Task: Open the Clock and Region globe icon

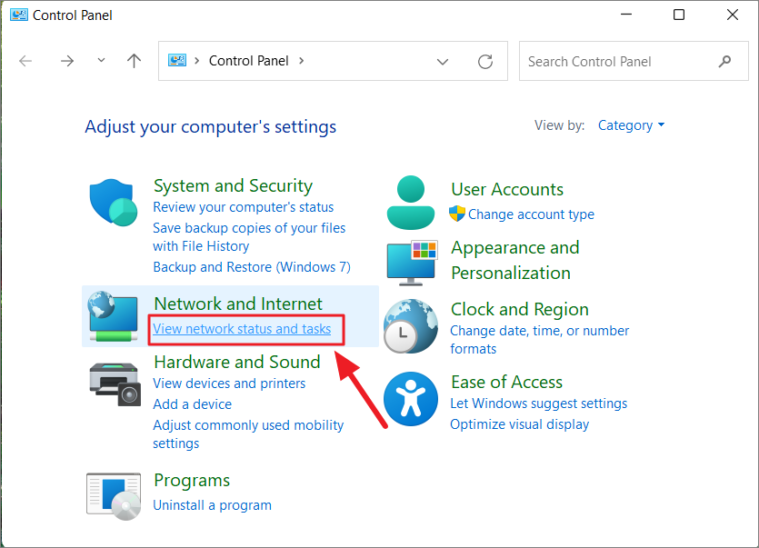Action: 410,325
